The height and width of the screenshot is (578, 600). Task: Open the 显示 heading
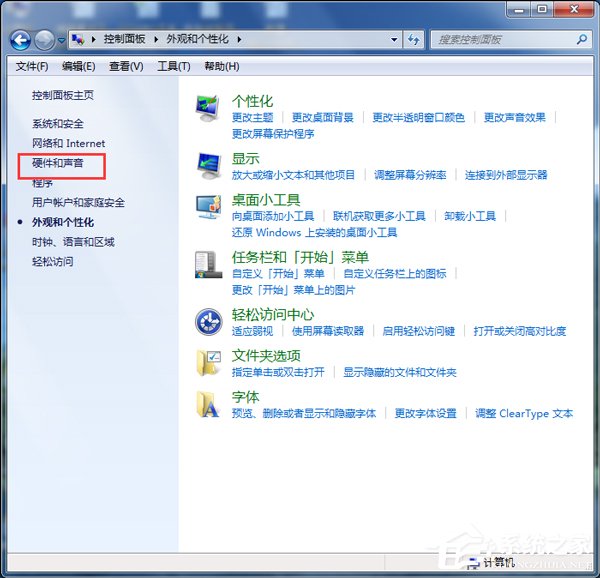click(x=245, y=159)
